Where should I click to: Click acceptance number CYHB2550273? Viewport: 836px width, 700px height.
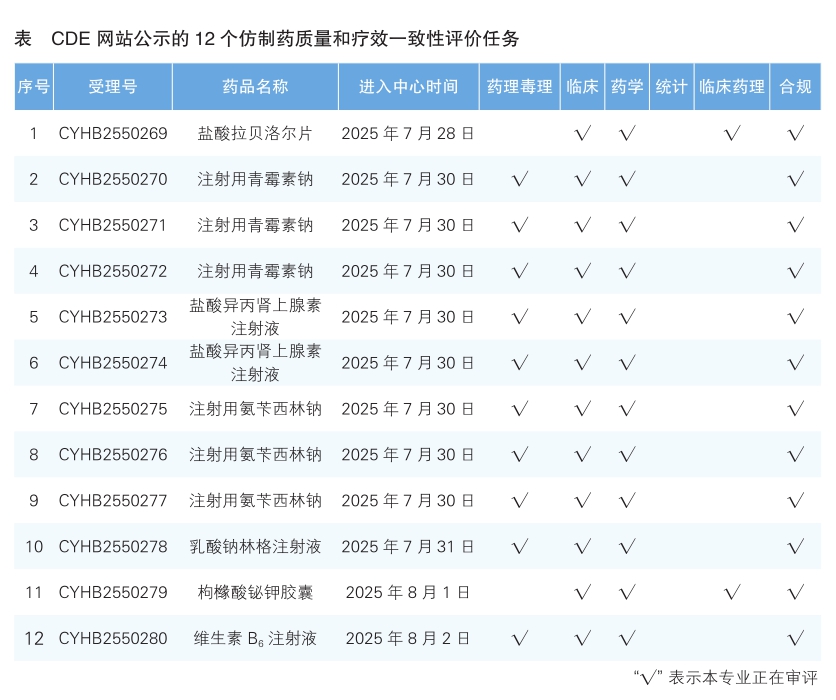113,317
